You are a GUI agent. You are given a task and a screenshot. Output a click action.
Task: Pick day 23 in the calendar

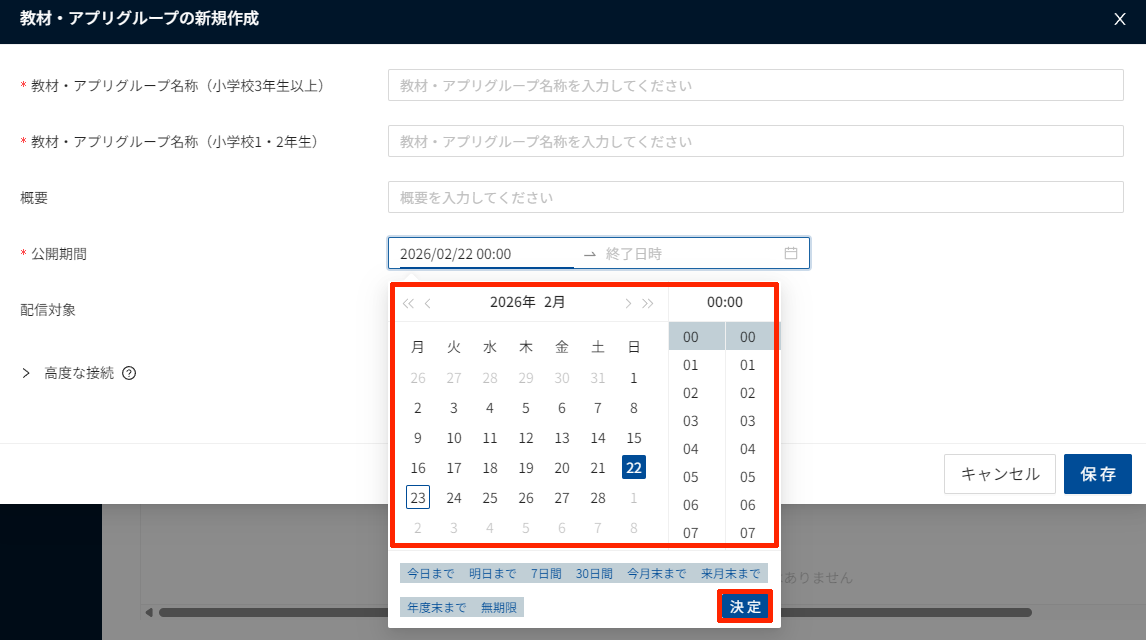418,498
